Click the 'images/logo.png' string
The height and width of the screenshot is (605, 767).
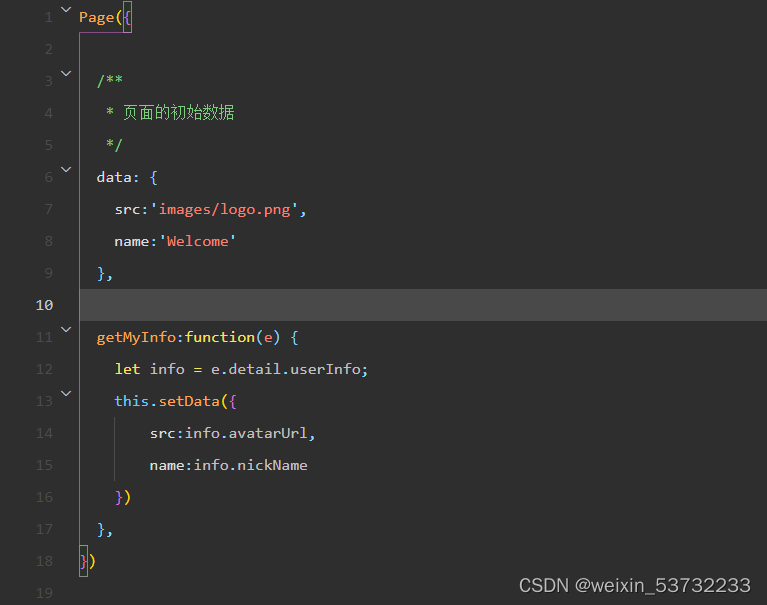pyautogui.click(x=225, y=209)
